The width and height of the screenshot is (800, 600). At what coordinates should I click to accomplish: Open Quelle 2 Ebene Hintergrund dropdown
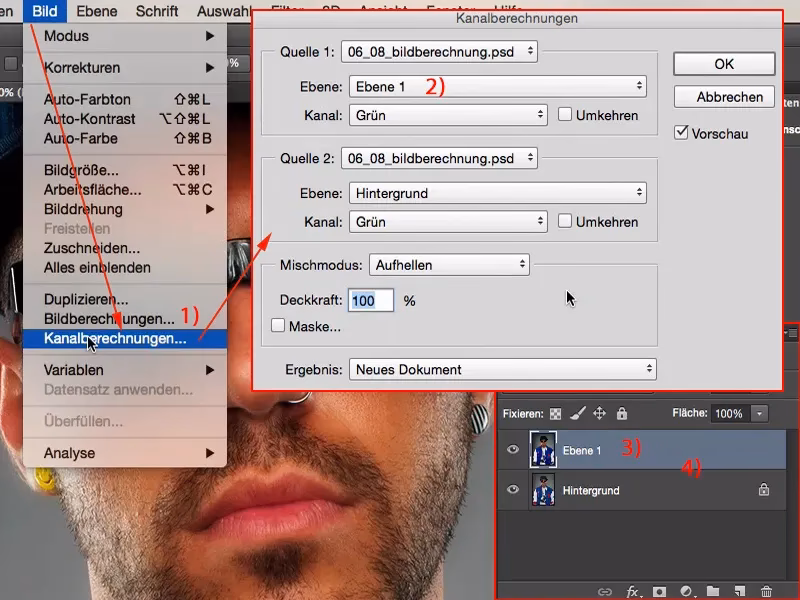[x=497, y=193]
